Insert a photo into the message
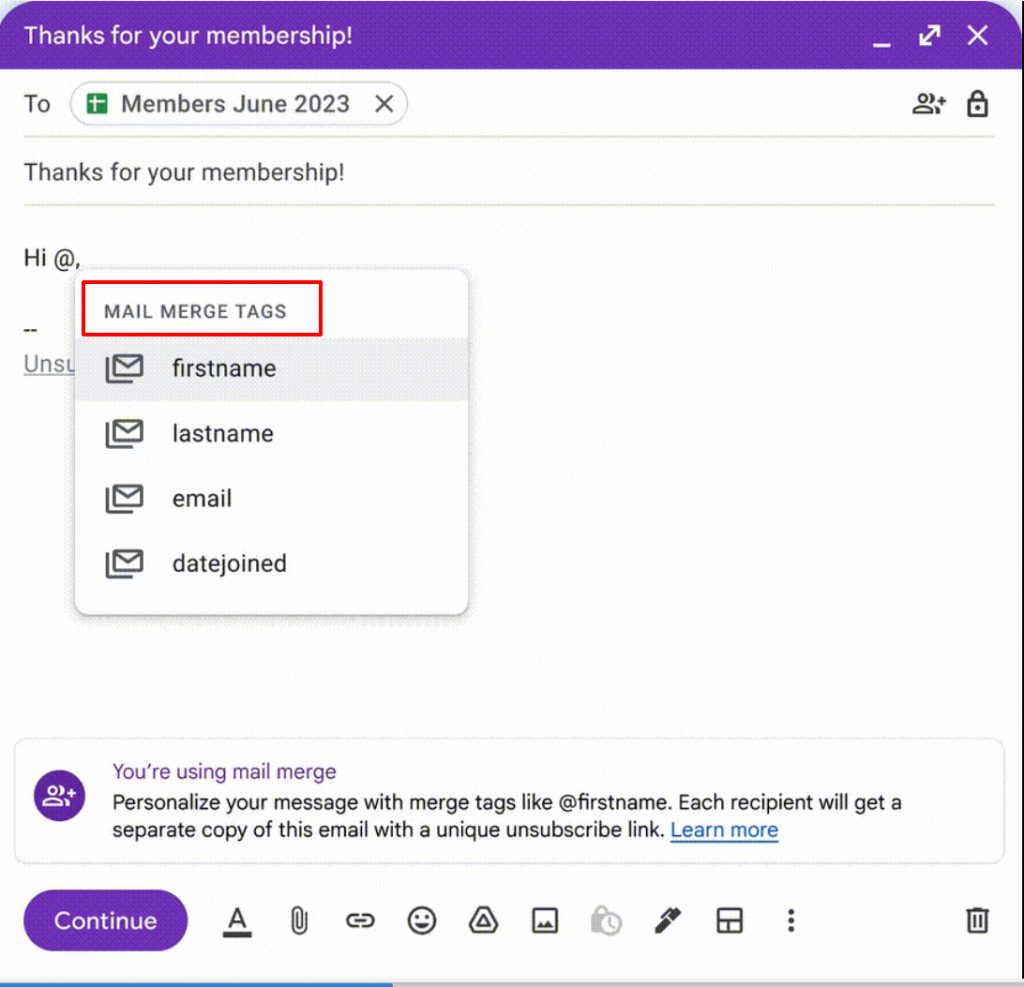Screen dimensions: 1024x987 [545, 920]
